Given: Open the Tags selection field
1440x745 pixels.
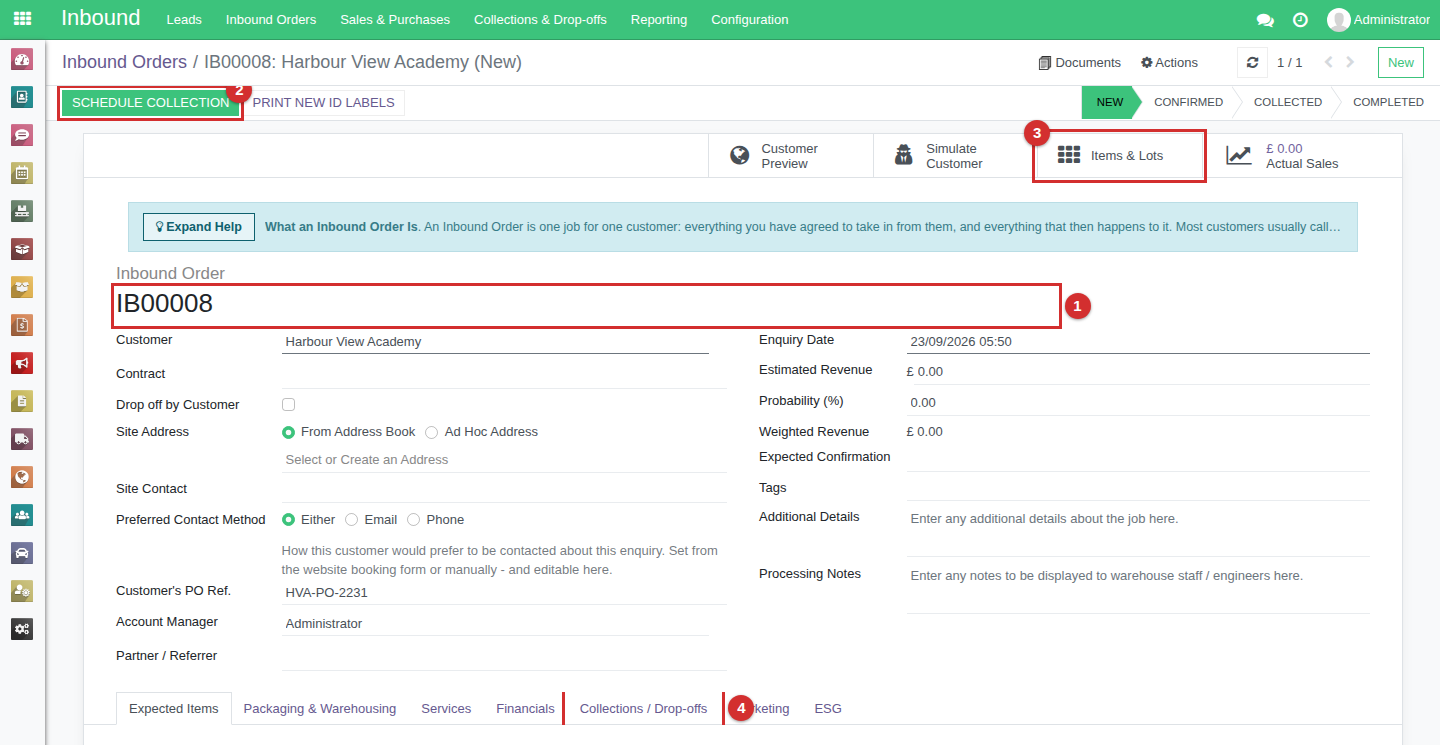Looking at the screenshot, I should 1138,488.
